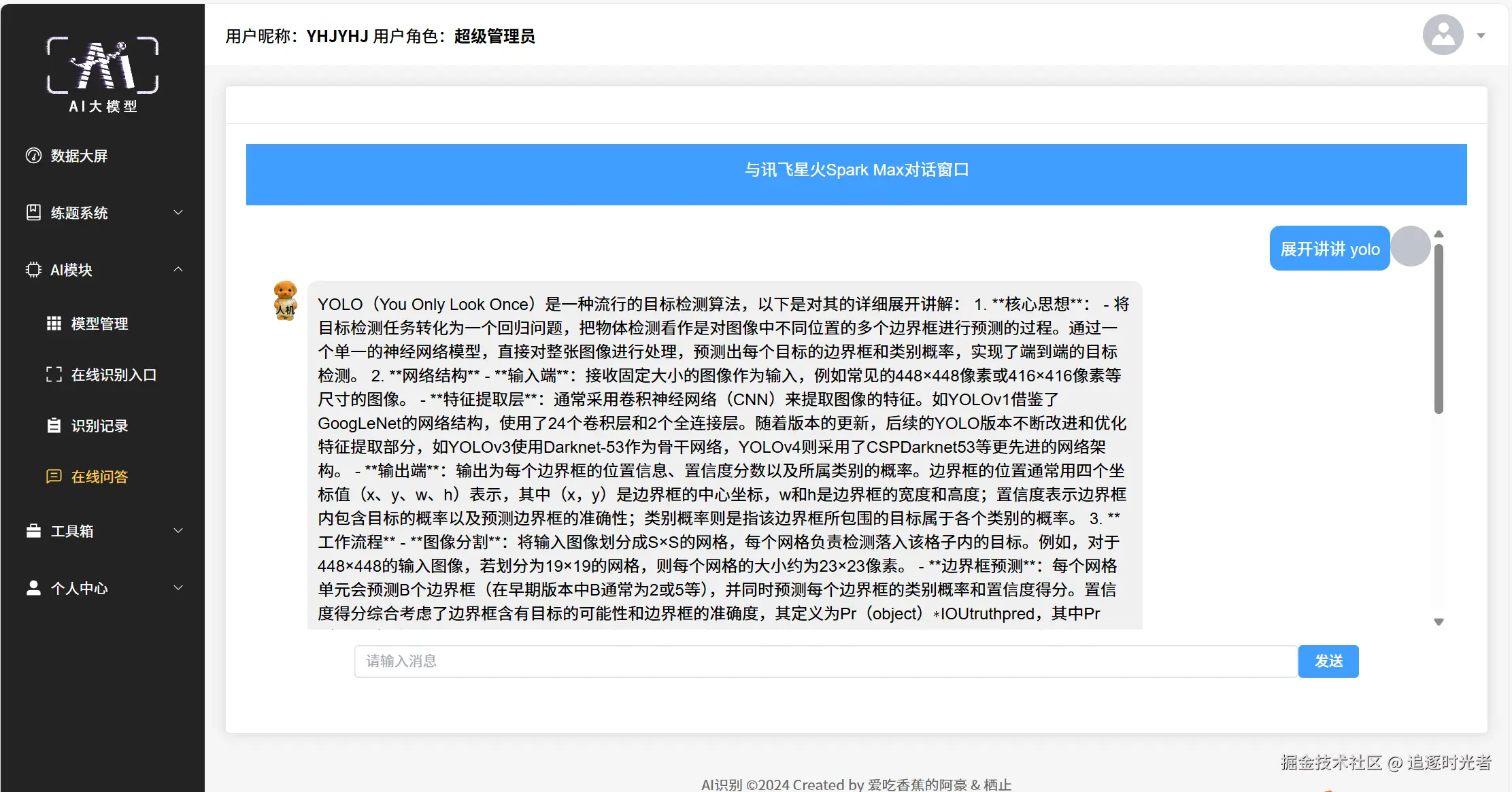1512x792 pixels.
Task: Click the 模型管理 grid icon
Action: pyautogui.click(x=54, y=324)
